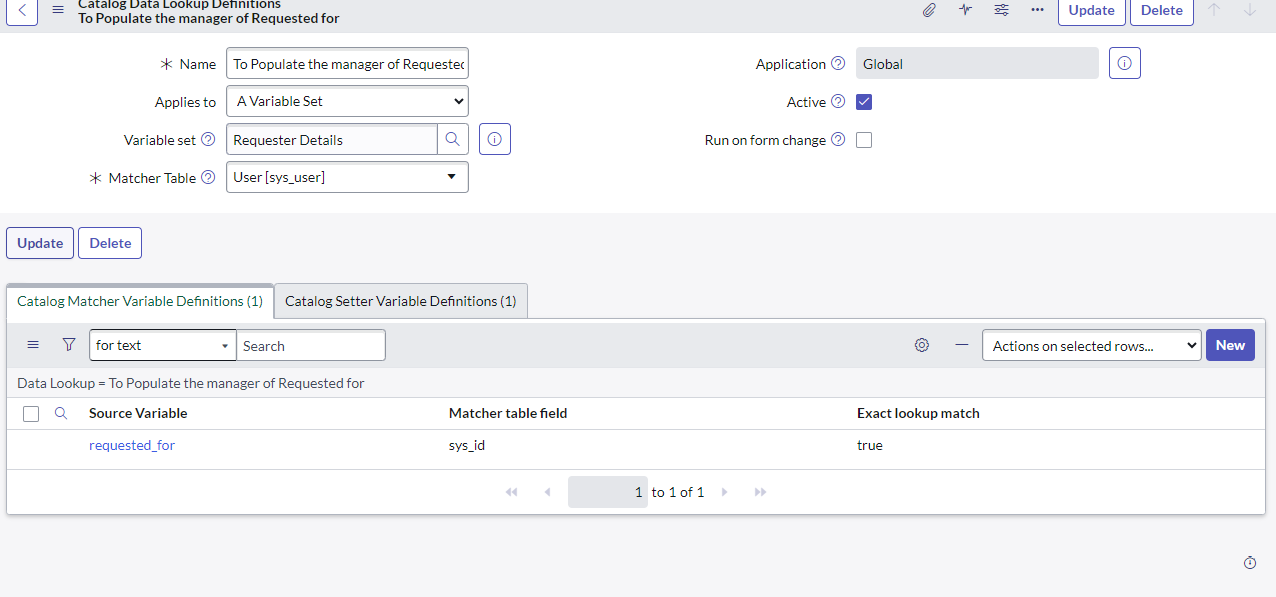Uncheck the Active checkbox

tap(864, 102)
